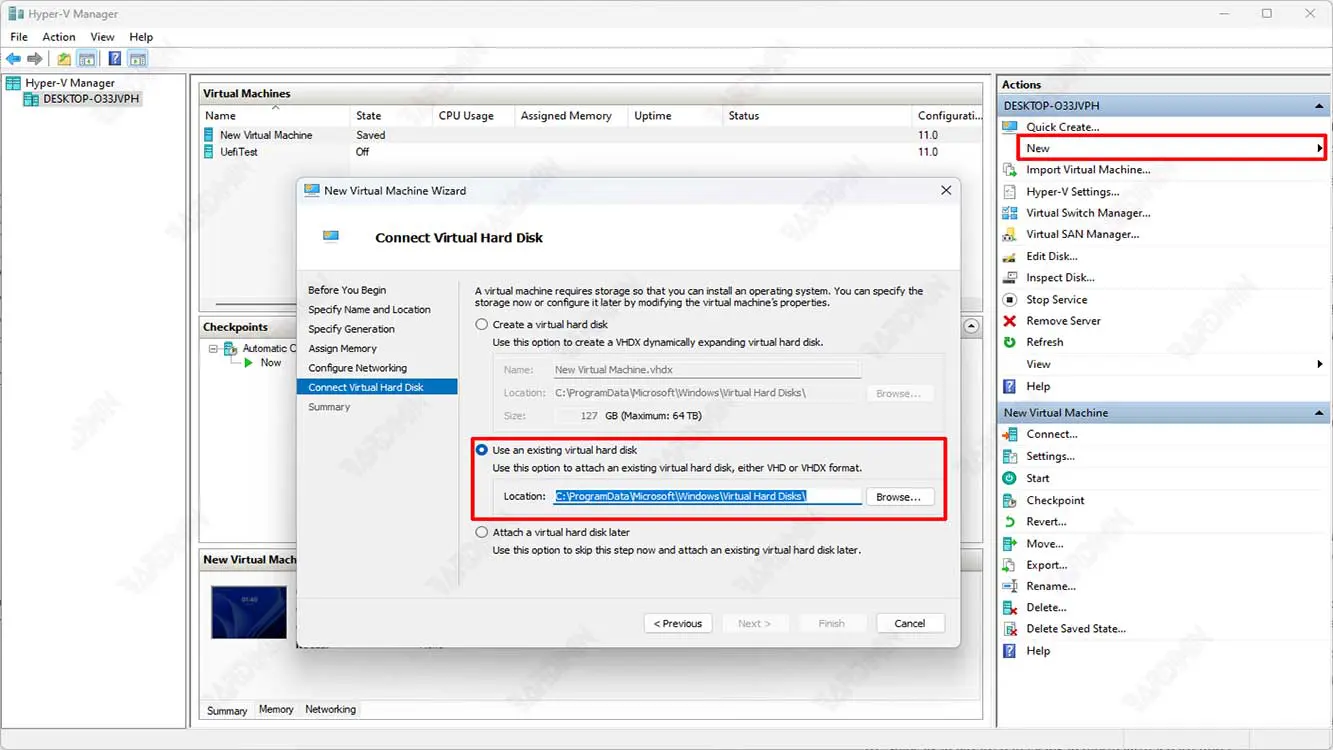
Task: Click the existing disk Location path field
Action: pos(707,496)
